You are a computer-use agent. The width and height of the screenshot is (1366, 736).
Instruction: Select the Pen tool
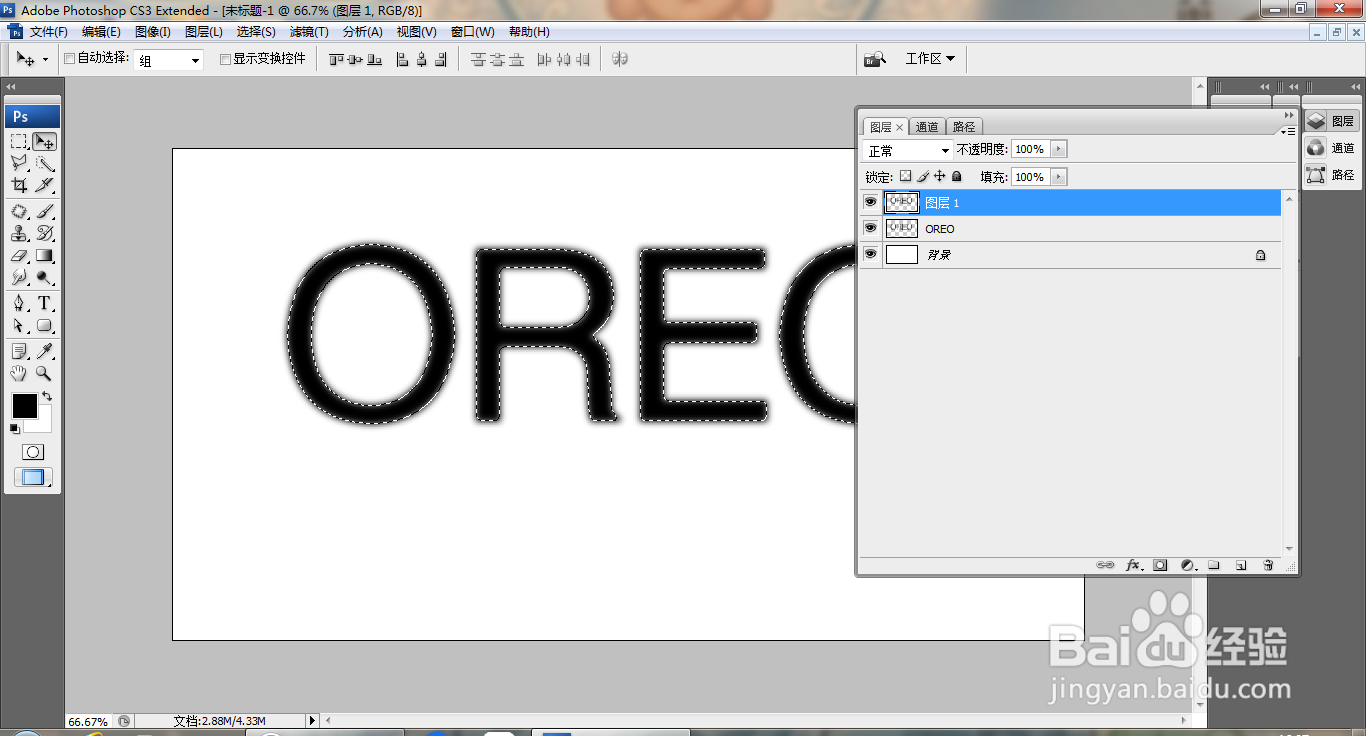point(19,304)
